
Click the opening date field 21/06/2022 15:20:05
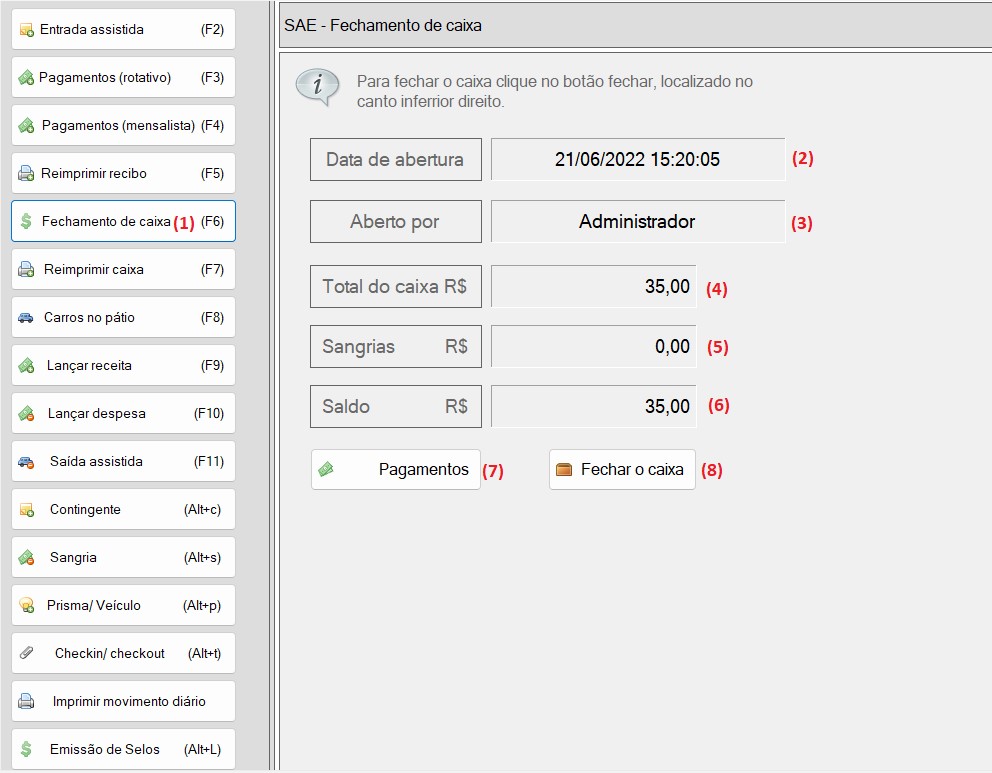pos(638,159)
